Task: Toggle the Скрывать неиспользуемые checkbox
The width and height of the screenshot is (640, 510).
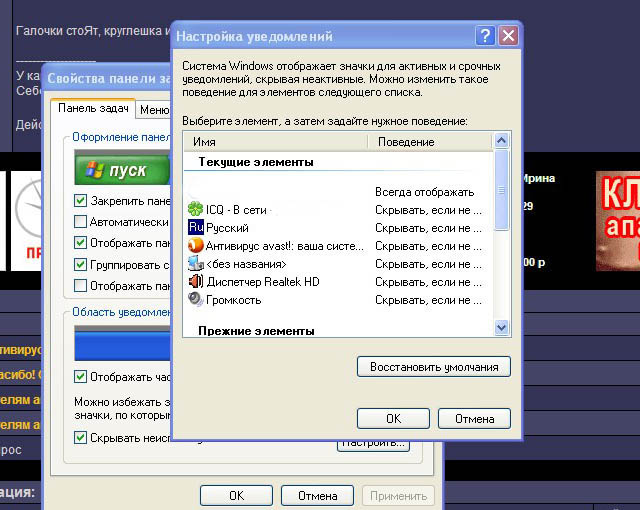Action: point(81,438)
